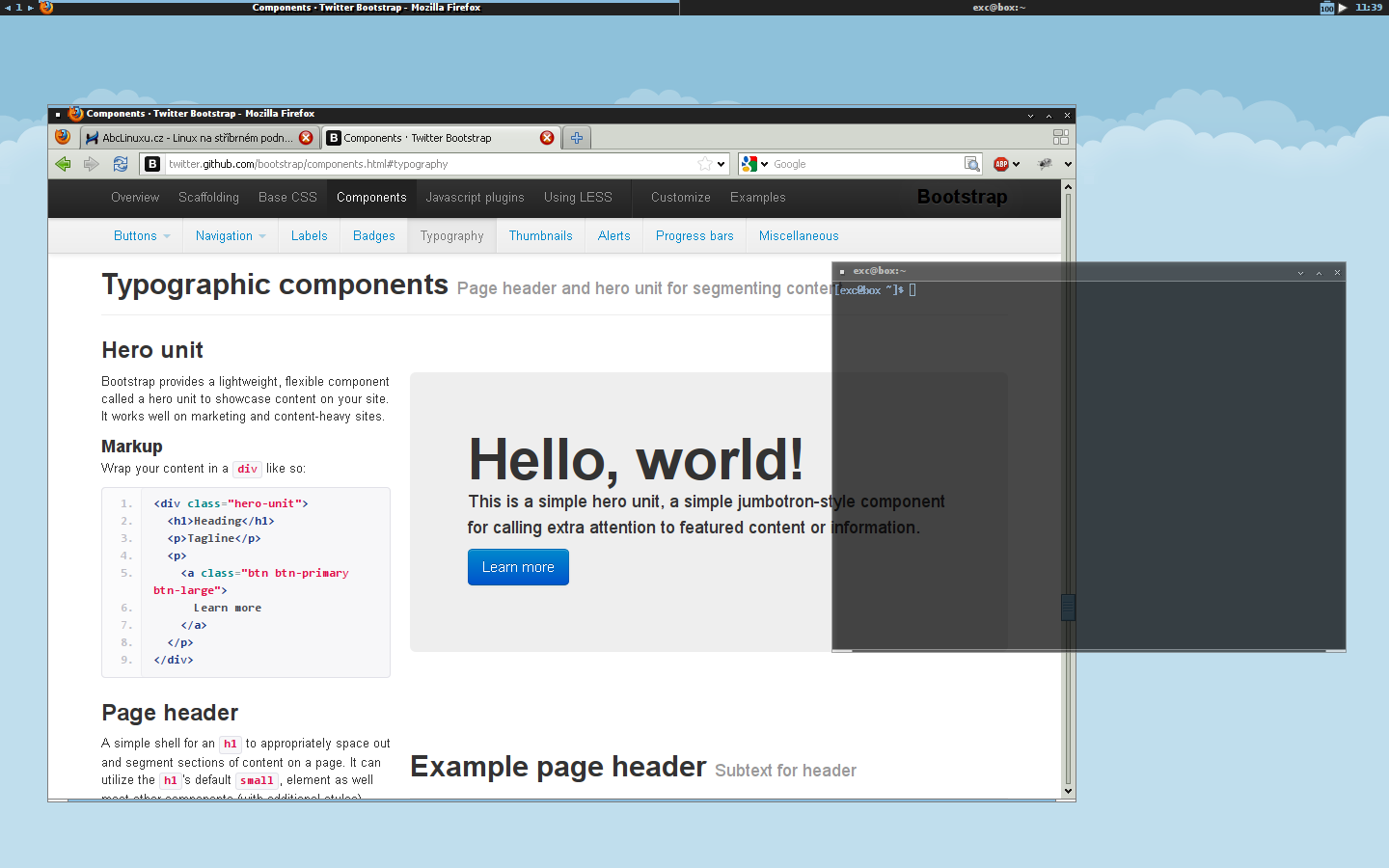Select the Components Twitter Bootstrap tab
Image resolution: width=1389 pixels, height=868 pixels.
click(x=440, y=138)
